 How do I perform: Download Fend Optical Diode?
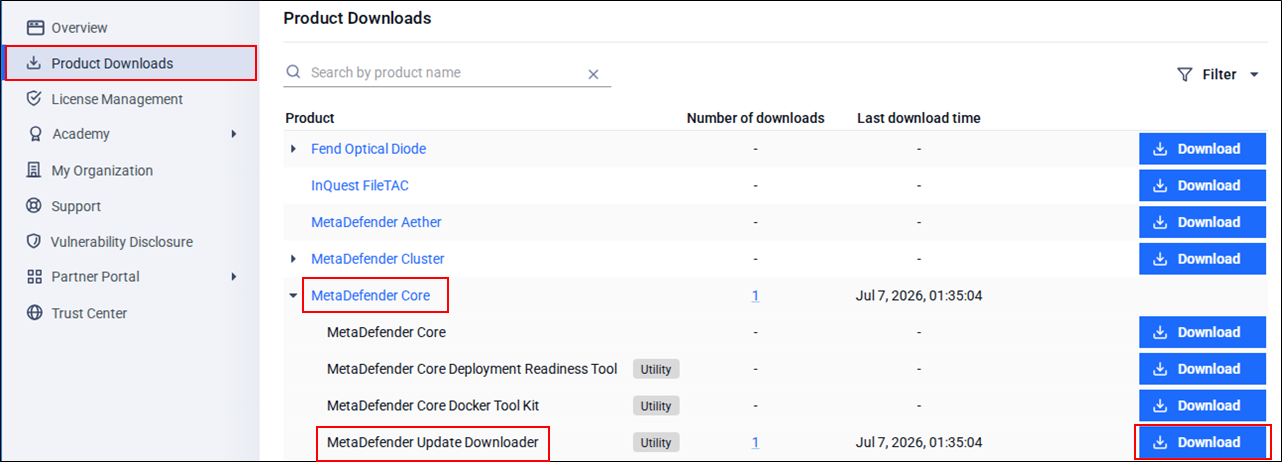(x=1203, y=149)
